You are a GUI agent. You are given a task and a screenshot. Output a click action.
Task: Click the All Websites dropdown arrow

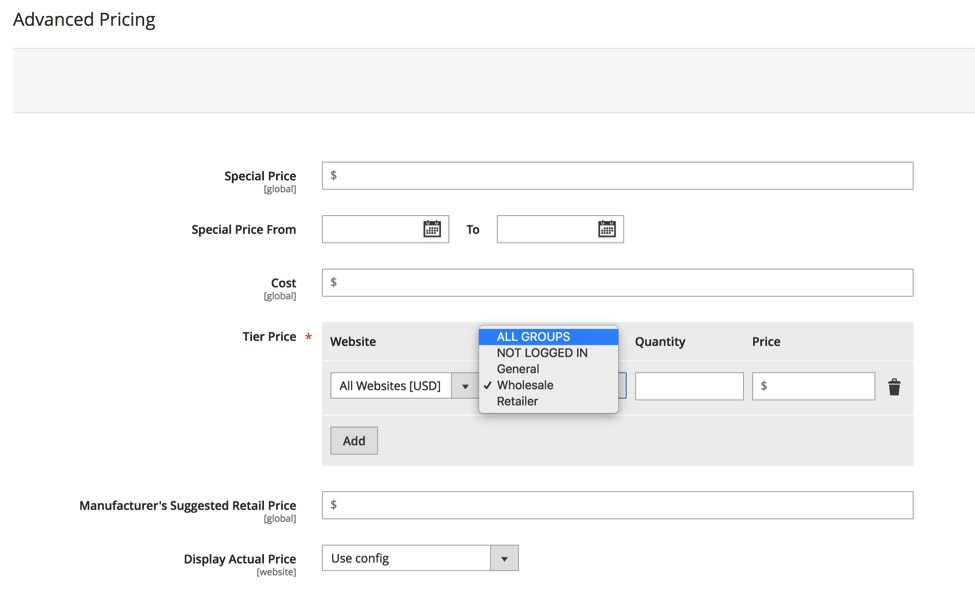(x=464, y=386)
